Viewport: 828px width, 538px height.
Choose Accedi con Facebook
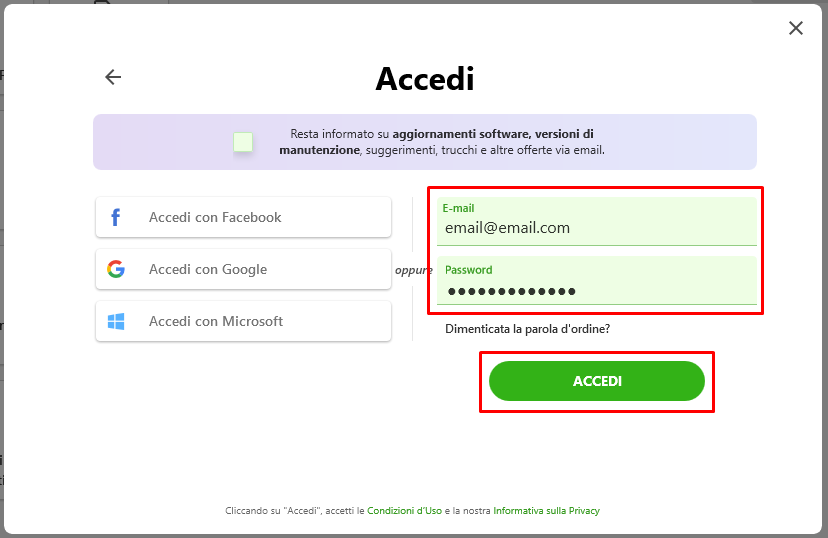click(243, 217)
